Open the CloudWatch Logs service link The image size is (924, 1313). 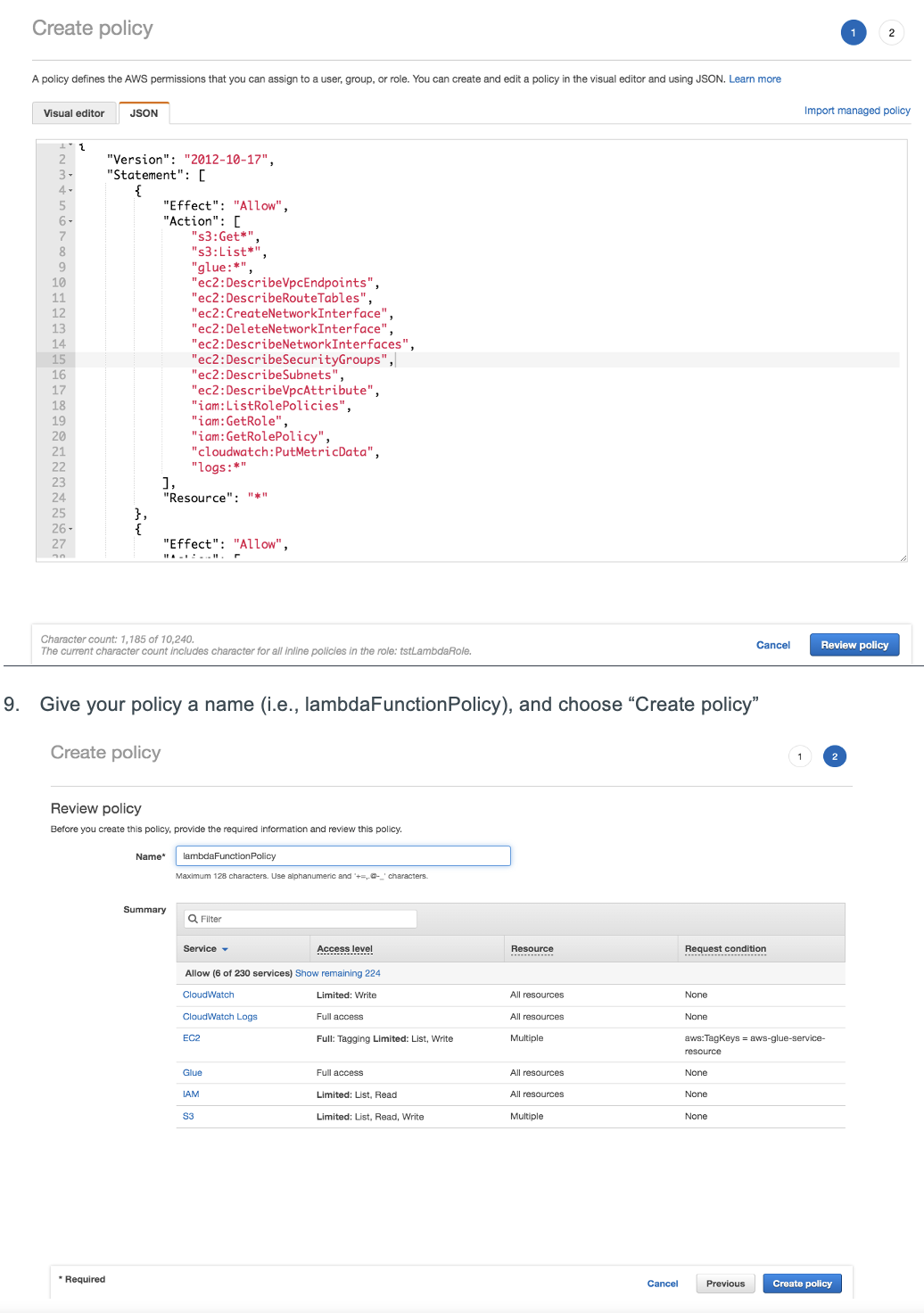219,1017
